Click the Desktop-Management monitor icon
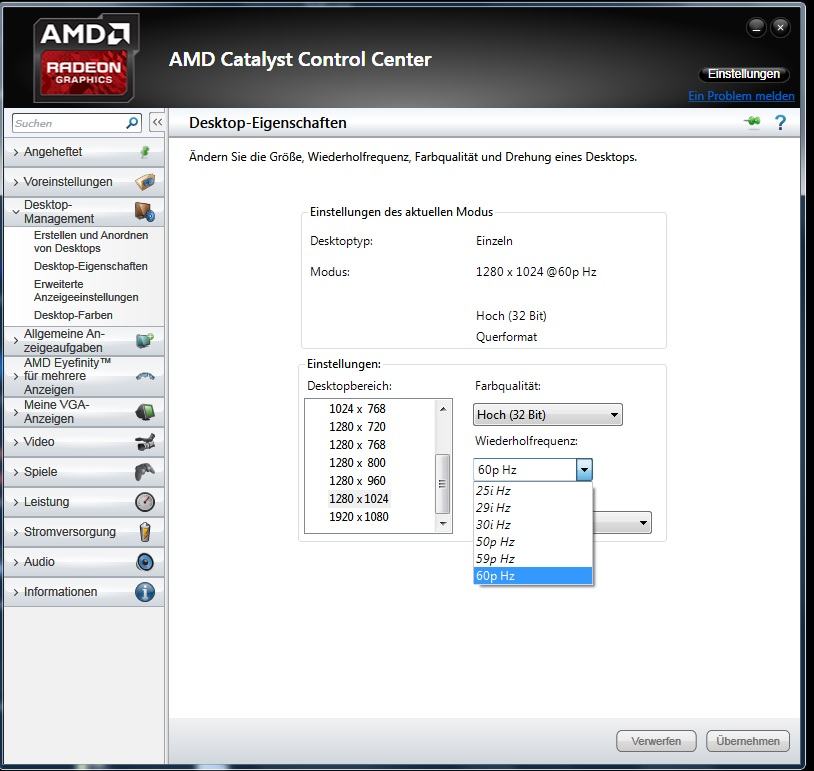Screen dimensions: 814x771 pos(145,211)
